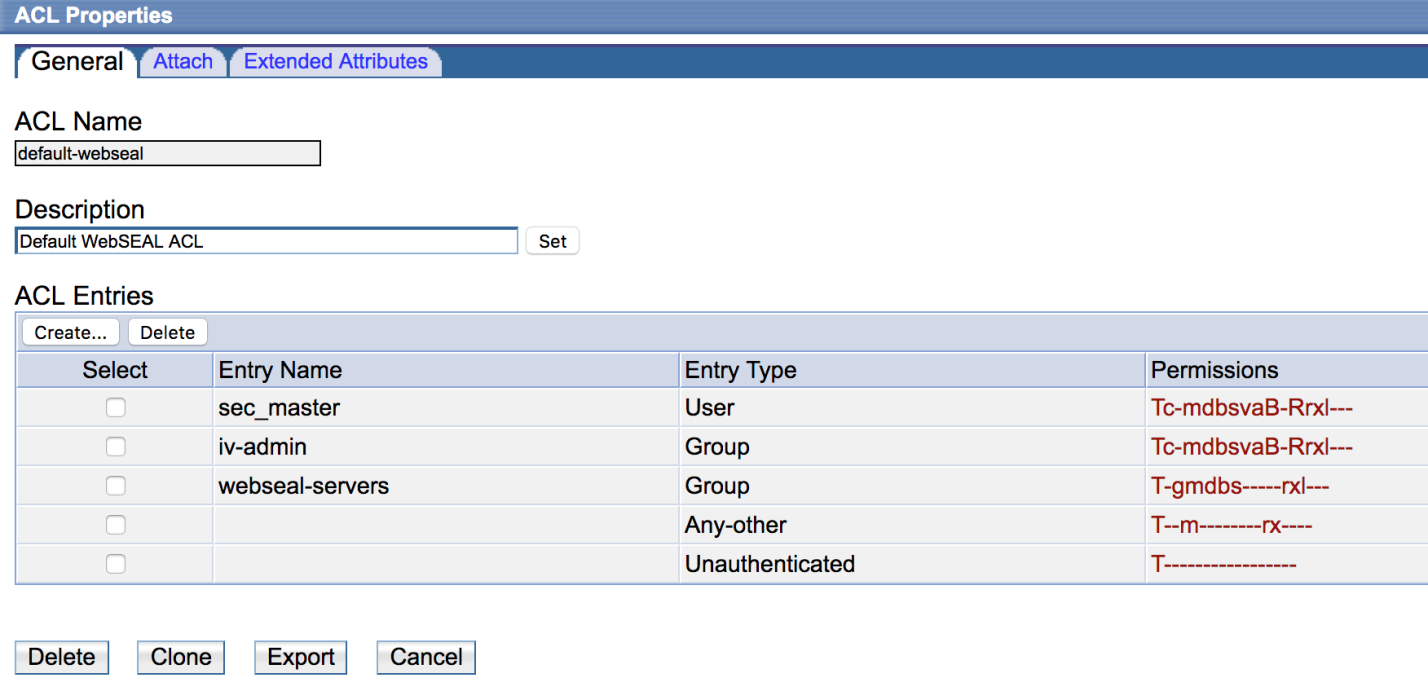
Task: Click the Description text field
Action: click(265, 240)
